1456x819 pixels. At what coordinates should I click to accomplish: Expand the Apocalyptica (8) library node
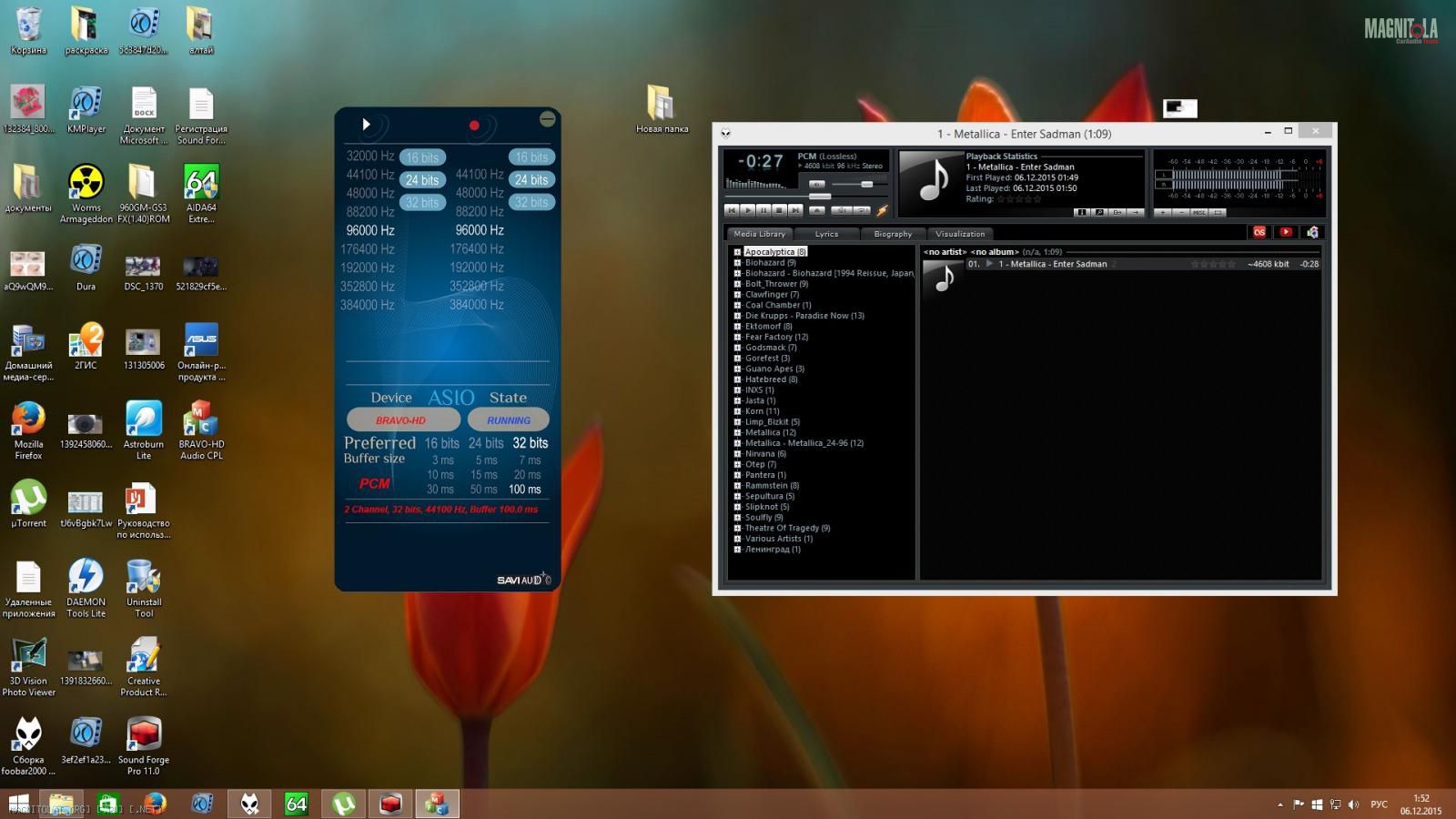point(737,252)
